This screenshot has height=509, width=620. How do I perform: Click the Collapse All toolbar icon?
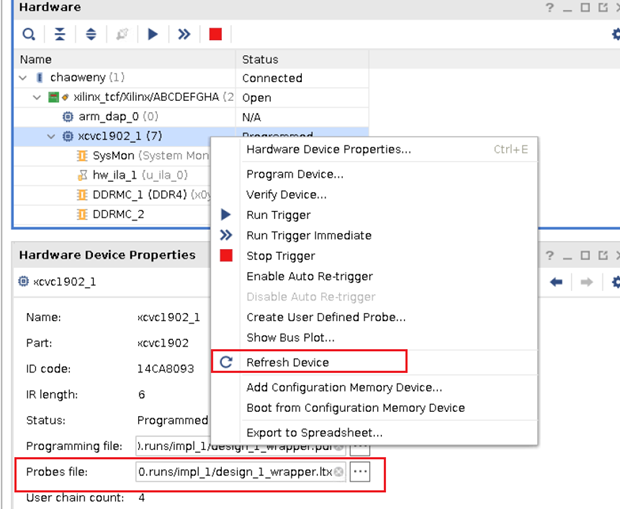point(60,34)
